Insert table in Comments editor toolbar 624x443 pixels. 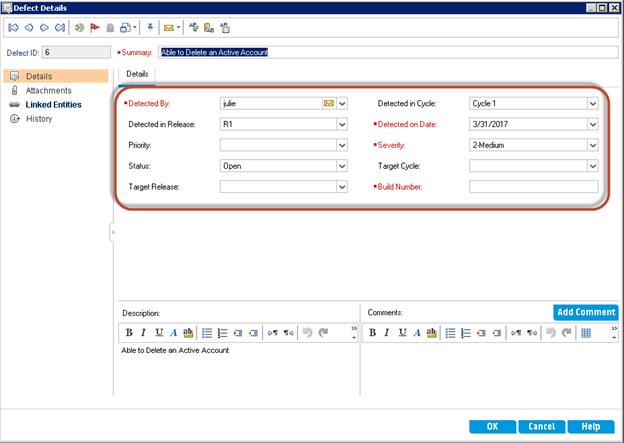point(586,332)
